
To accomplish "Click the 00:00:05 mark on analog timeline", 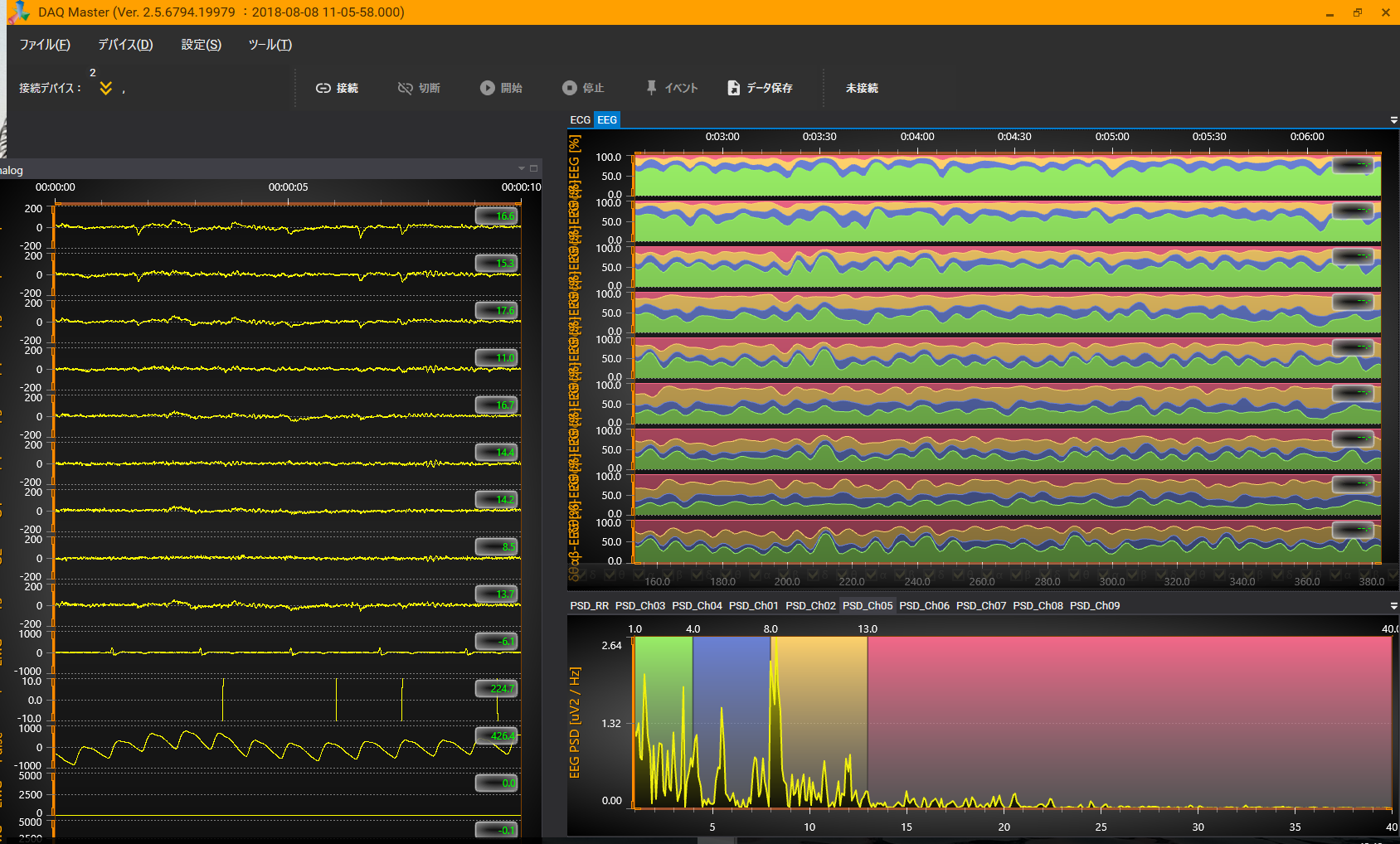I will click(x=288, y=187).
